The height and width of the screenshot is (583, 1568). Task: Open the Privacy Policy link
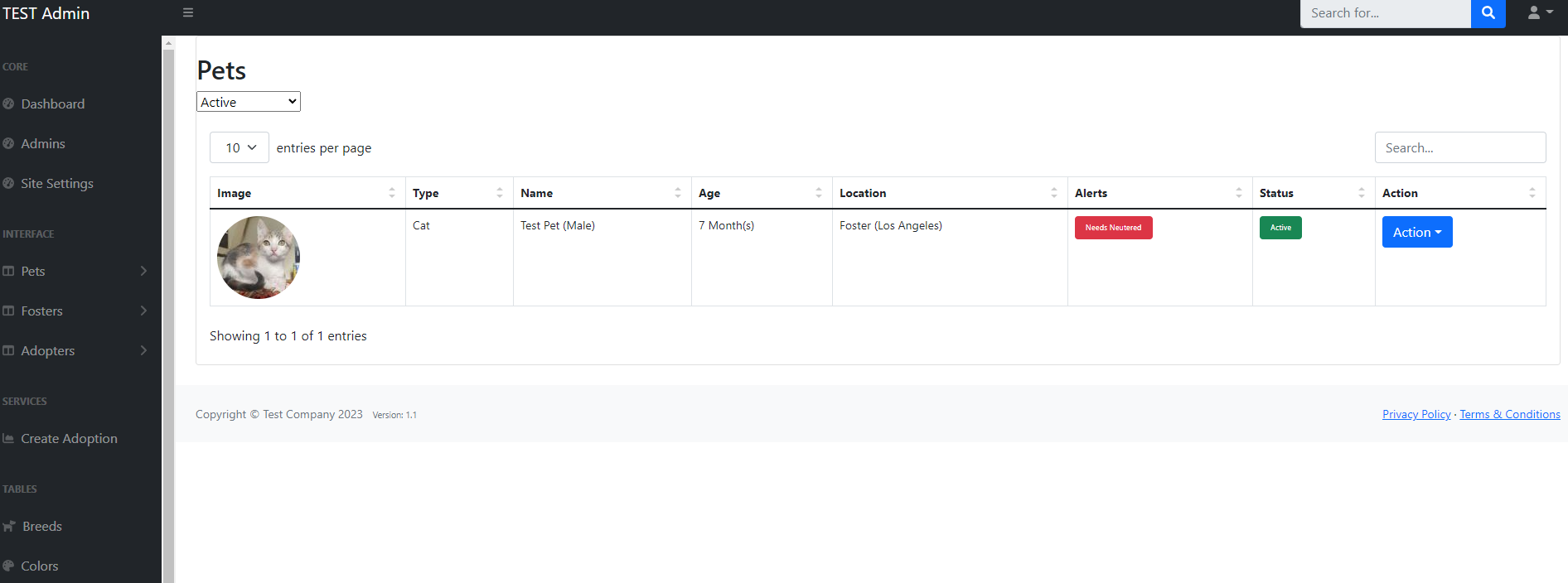1416,414
